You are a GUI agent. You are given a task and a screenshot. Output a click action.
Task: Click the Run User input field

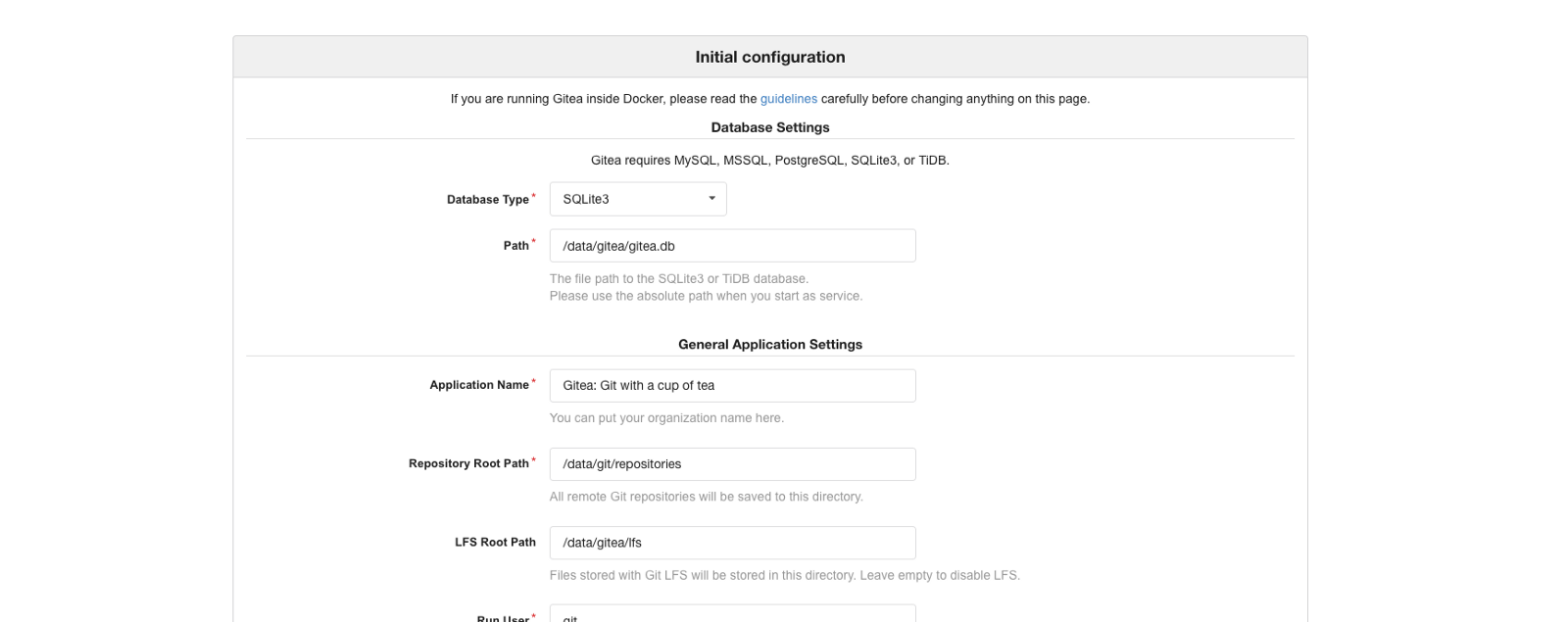pos(732,615)
